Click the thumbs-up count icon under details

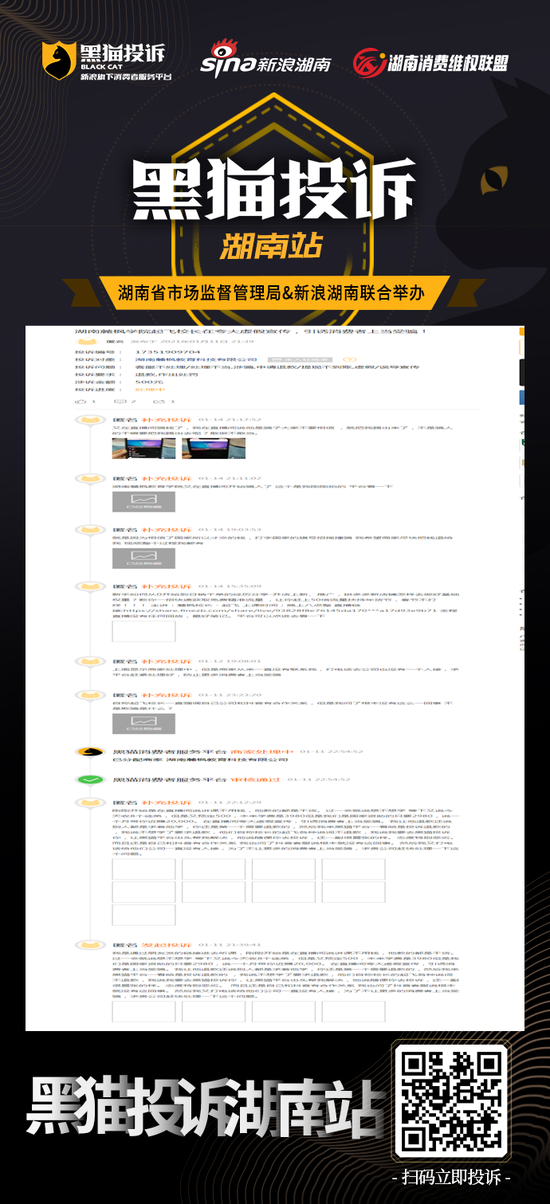point(83,401)
